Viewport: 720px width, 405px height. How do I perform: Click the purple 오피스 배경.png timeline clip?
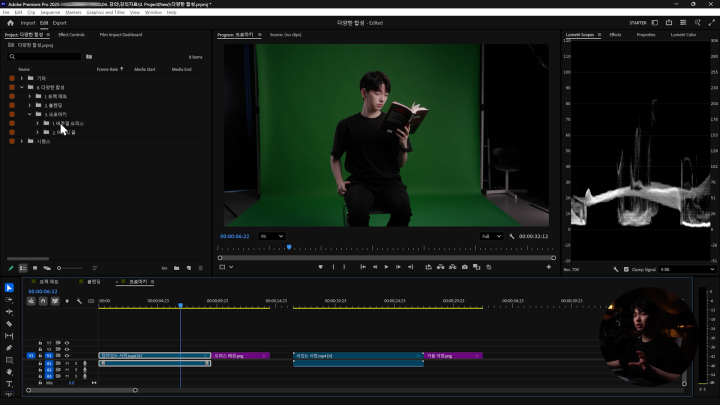(x=240, y=355)
